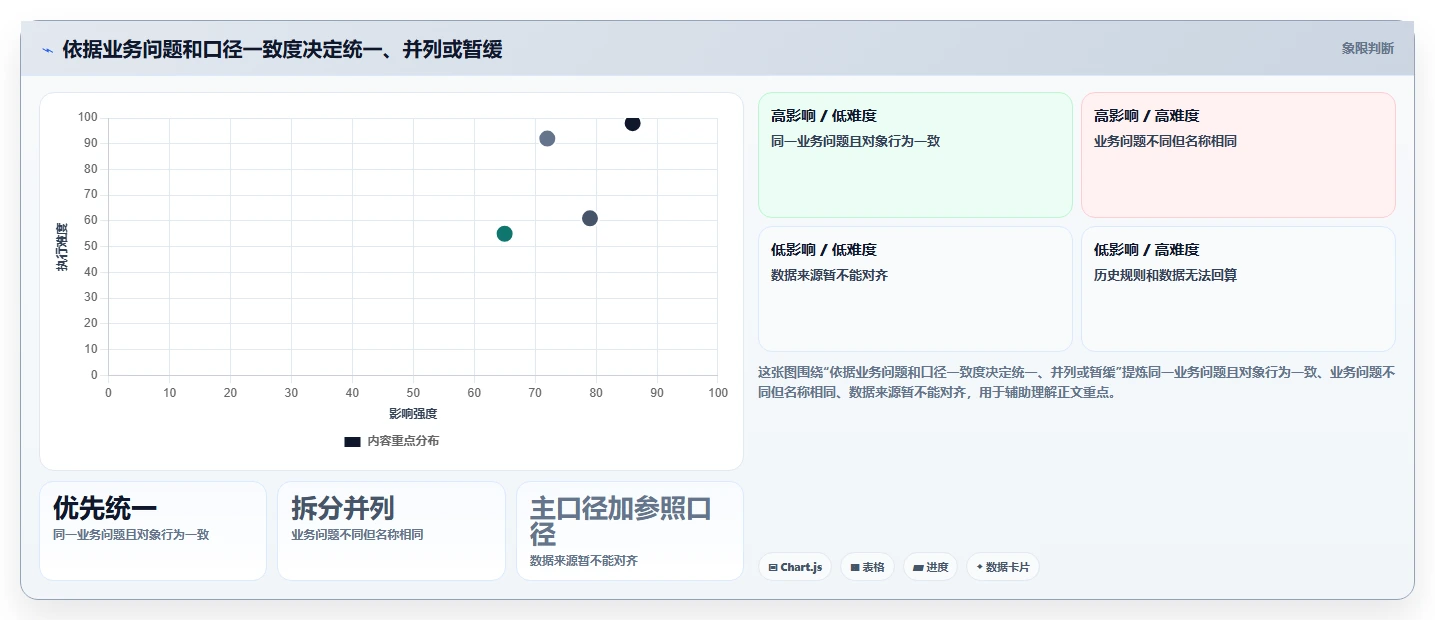
Task: Click the lightning icon beside the title
Action: [x=47, y=50]
